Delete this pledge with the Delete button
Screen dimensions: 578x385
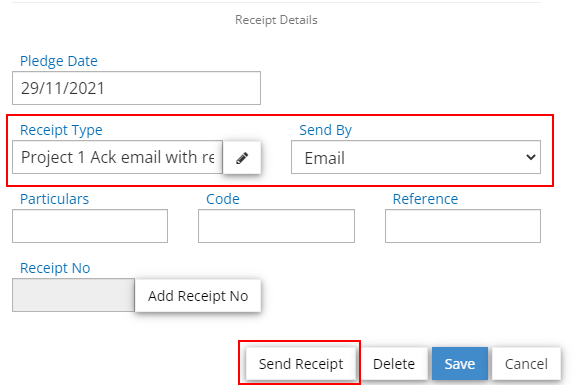pos(394,364)
